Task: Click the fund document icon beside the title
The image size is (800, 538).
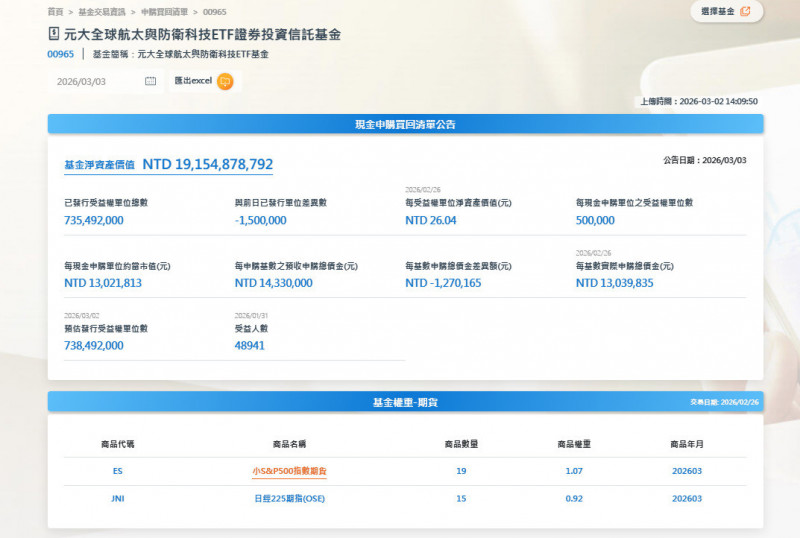Action: (54, 34)
